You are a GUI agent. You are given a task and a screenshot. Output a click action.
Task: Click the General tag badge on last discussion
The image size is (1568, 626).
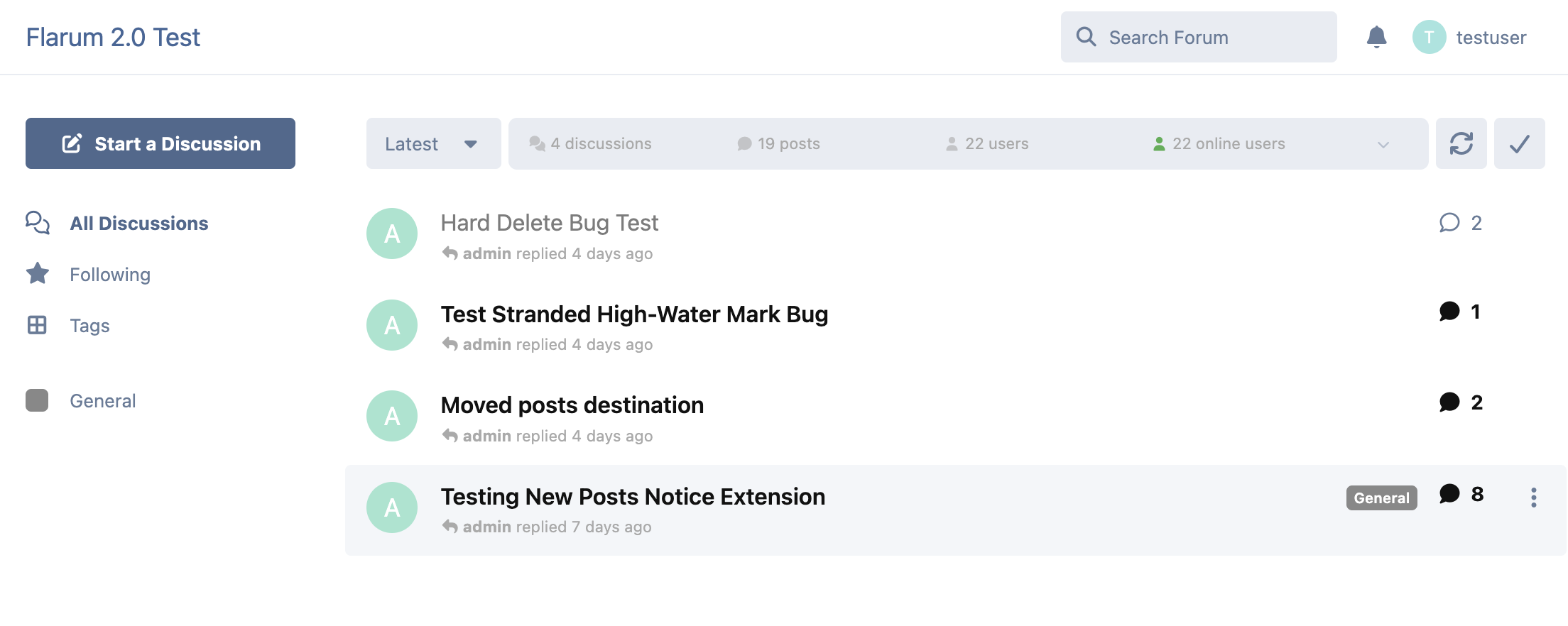(x=1381, y=498)
